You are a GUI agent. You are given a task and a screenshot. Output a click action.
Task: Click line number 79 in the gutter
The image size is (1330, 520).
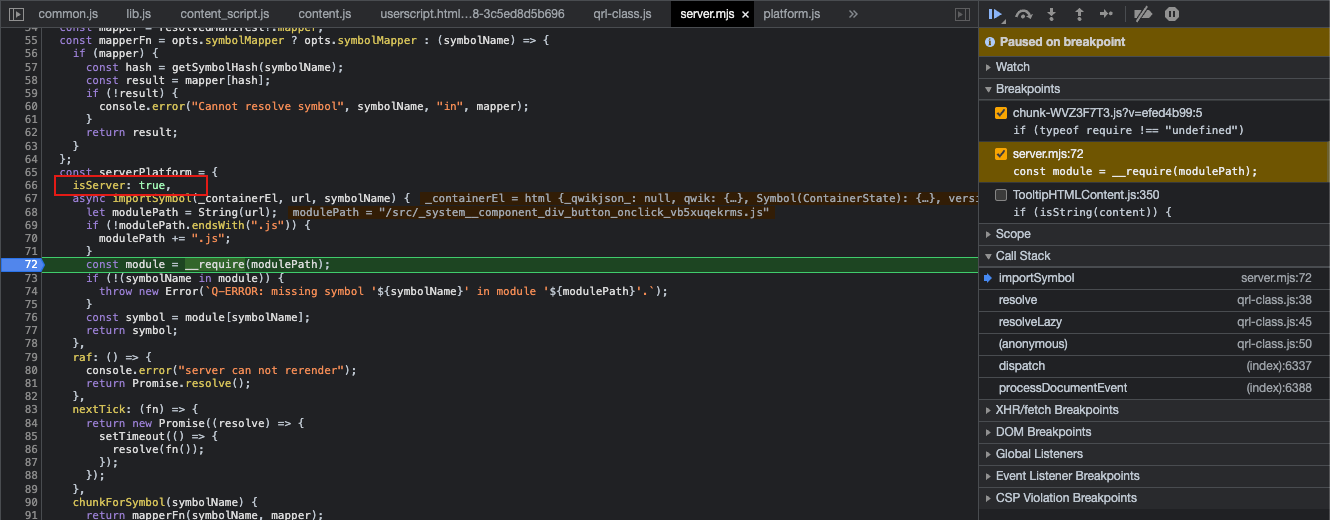coord(31,356)
